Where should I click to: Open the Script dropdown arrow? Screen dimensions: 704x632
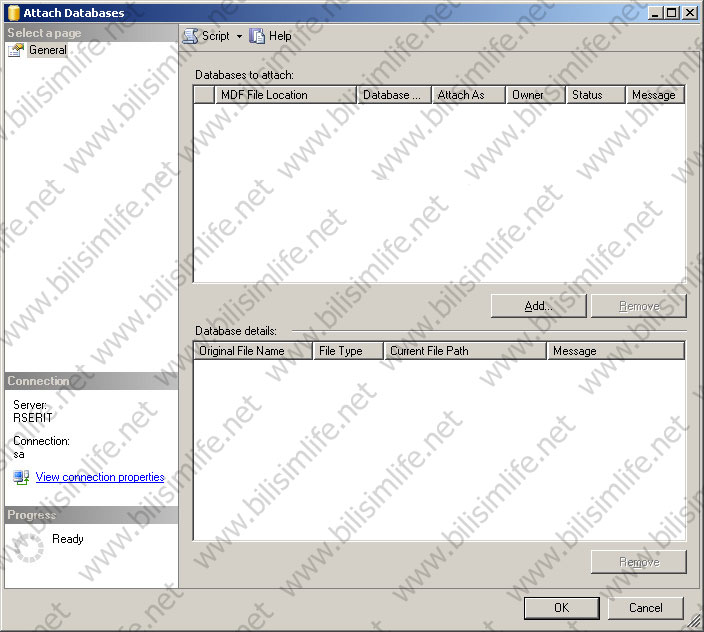coord(239,36)
